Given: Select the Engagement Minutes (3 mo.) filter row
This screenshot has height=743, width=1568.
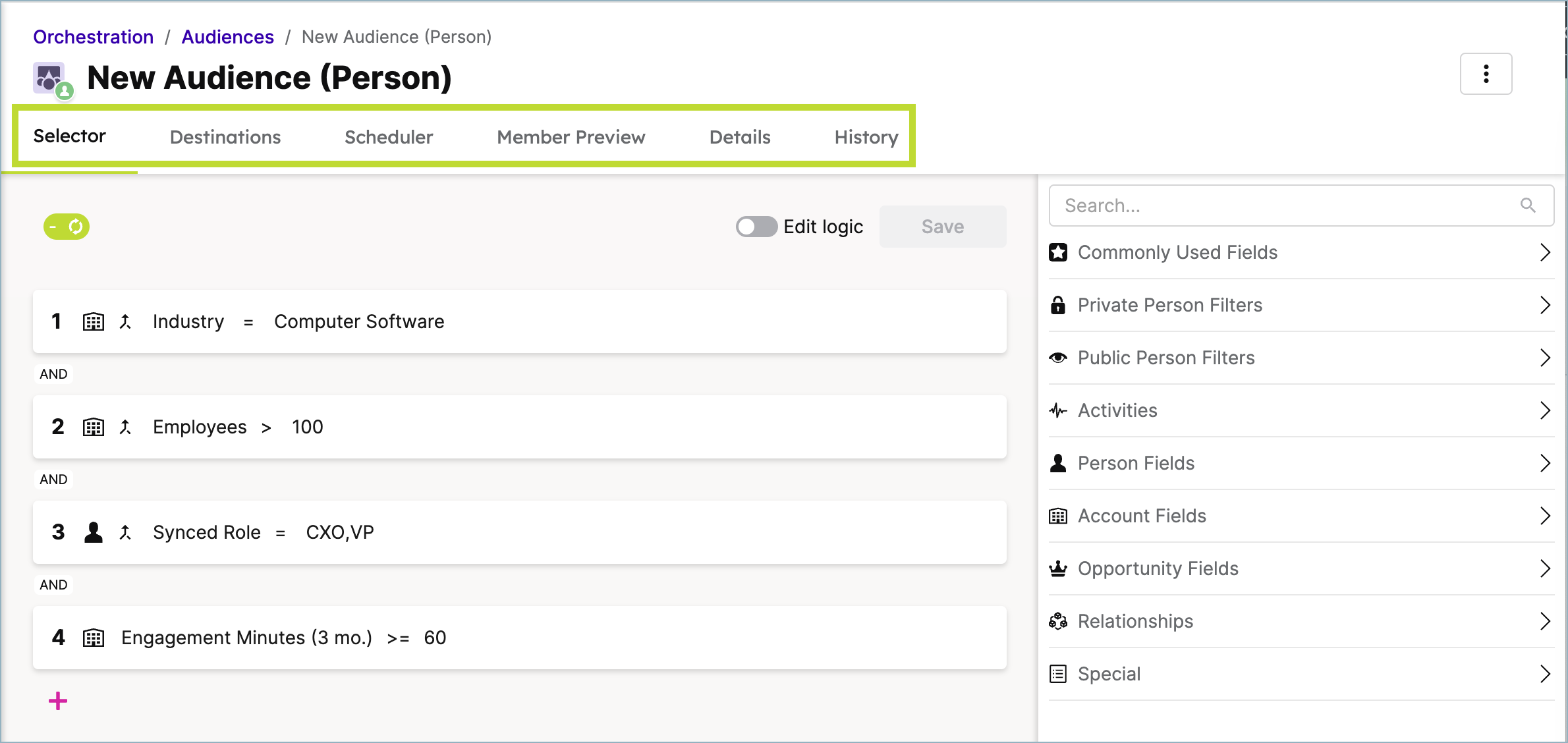Looking at the screenshot, I should coord(520,638).
